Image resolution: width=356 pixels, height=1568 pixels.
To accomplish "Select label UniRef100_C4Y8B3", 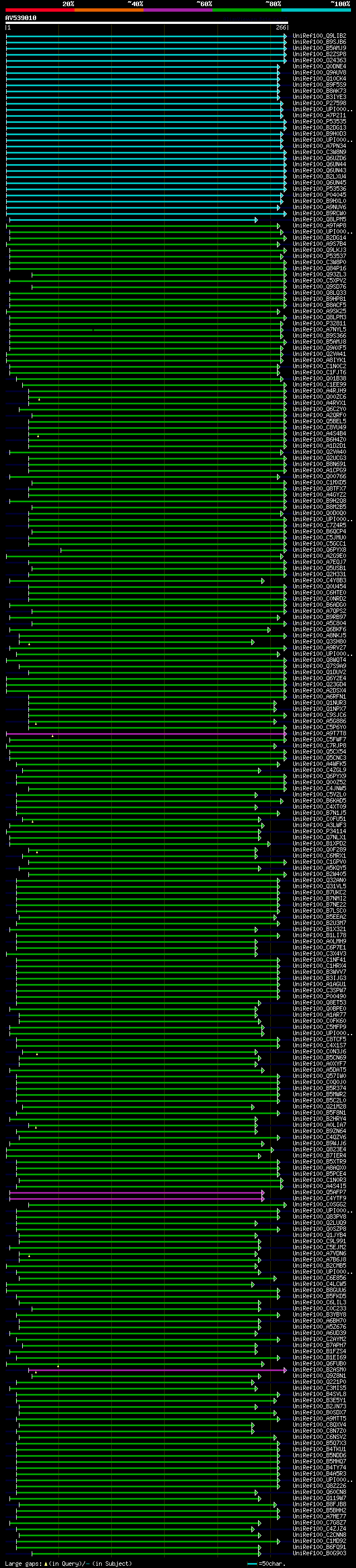I will (x=319, y=581).
